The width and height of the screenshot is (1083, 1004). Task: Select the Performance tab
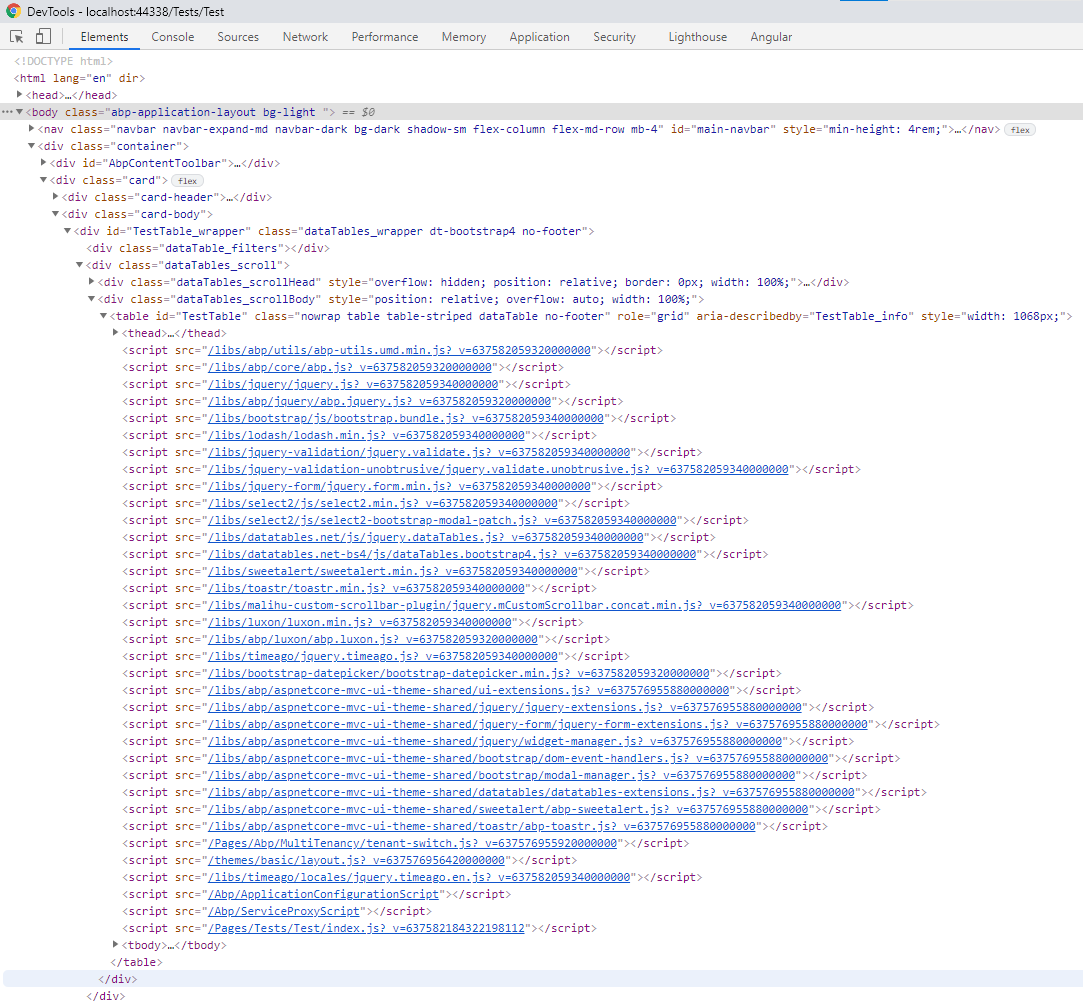pyautogui.click(x=385, y=37)
